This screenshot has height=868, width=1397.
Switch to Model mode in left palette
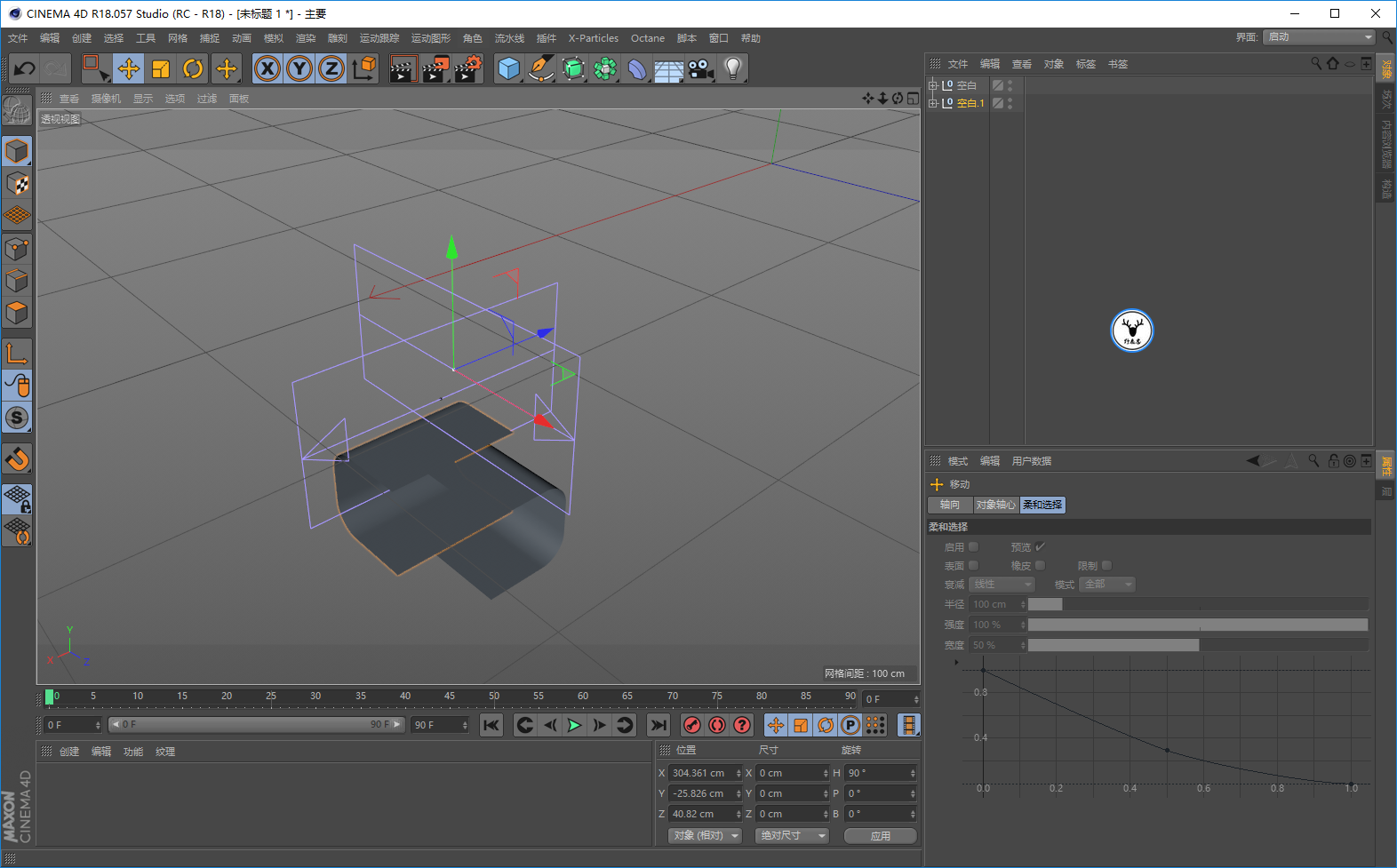[x=17, y=152]
